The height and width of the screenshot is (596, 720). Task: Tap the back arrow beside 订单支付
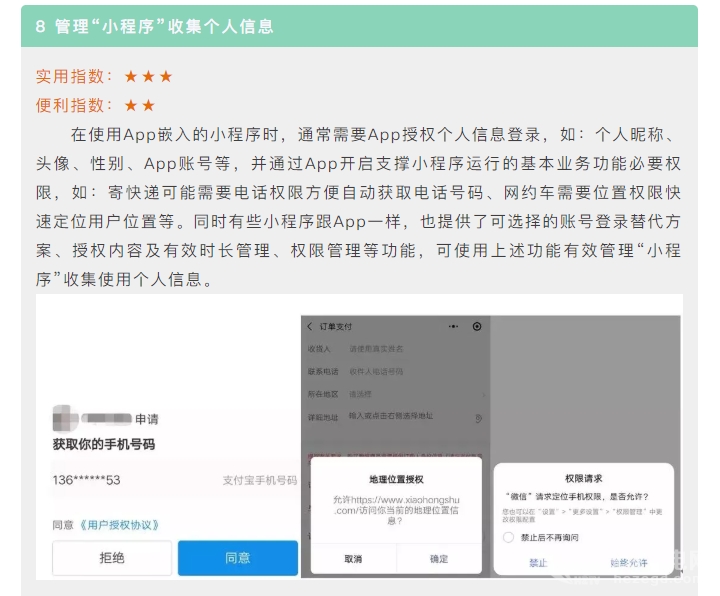pyautogui.click(x=309, y=327)
